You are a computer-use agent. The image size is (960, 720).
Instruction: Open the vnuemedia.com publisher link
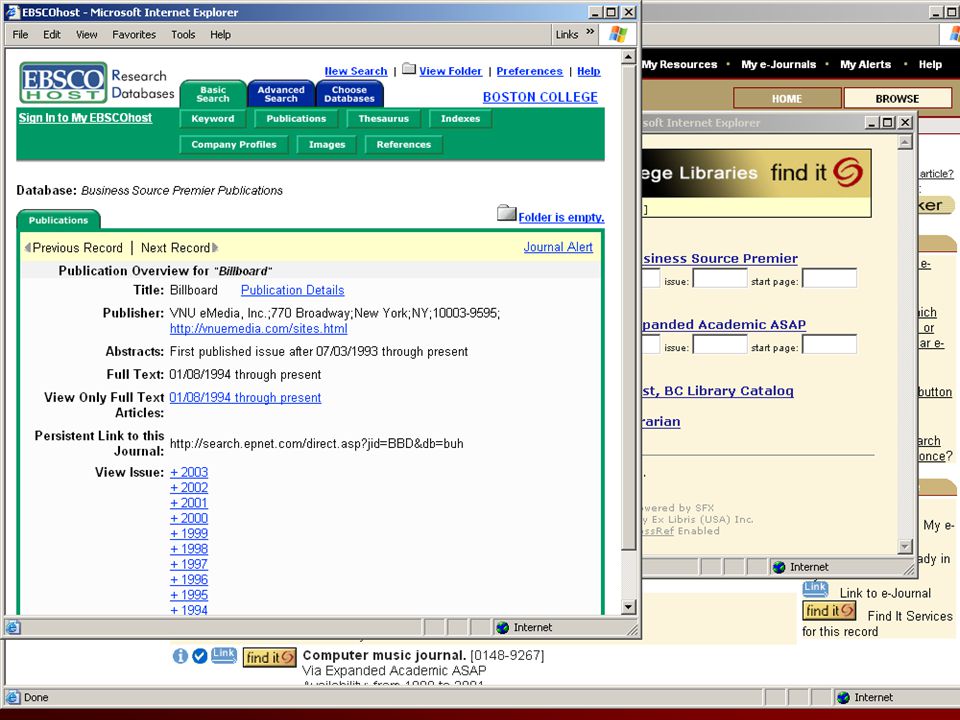coord(258,329)
